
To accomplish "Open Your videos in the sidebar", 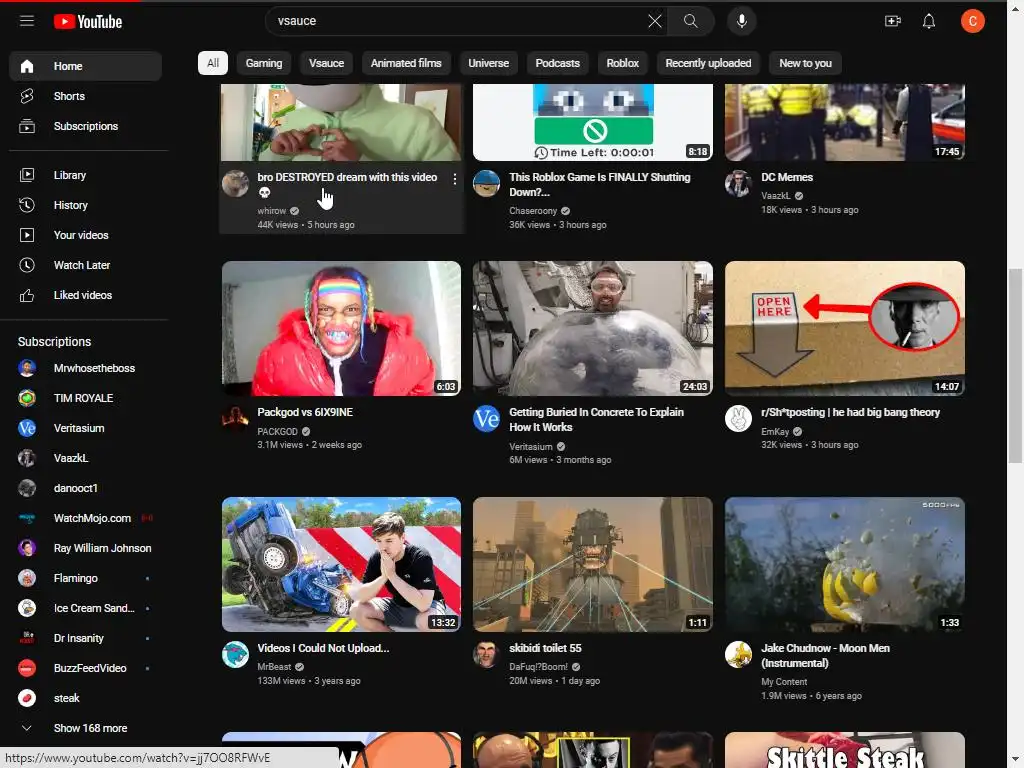I will (x=86, y=235).
